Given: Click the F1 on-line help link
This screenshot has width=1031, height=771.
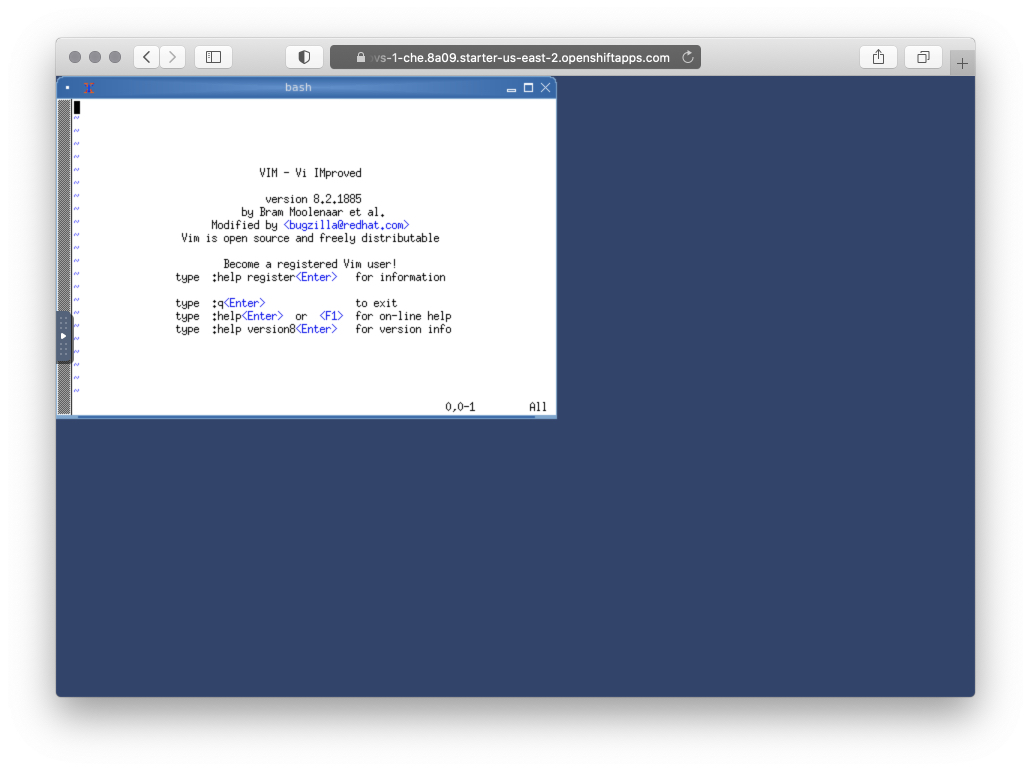Looking at the screenshot, I should point(330,315).
